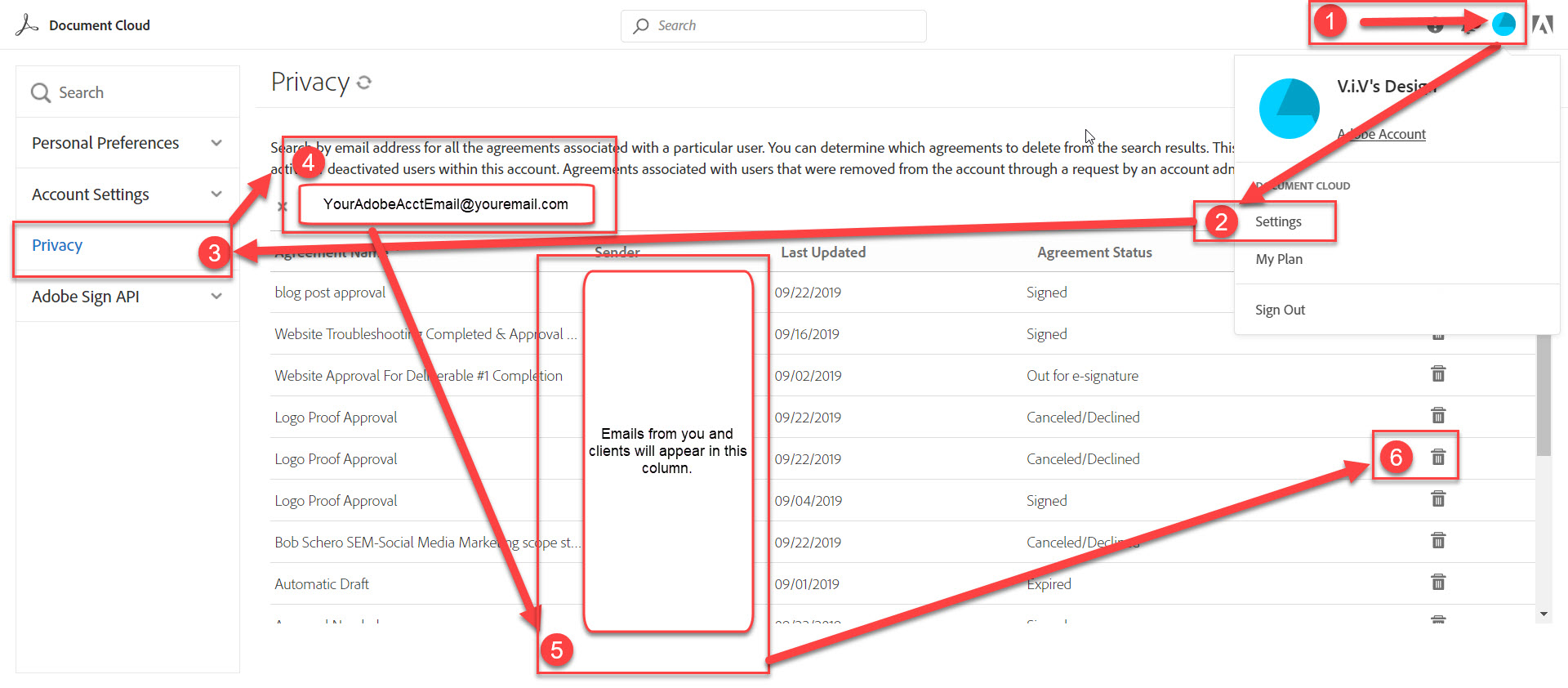Select the Expired status cell

click(1049, 584)
